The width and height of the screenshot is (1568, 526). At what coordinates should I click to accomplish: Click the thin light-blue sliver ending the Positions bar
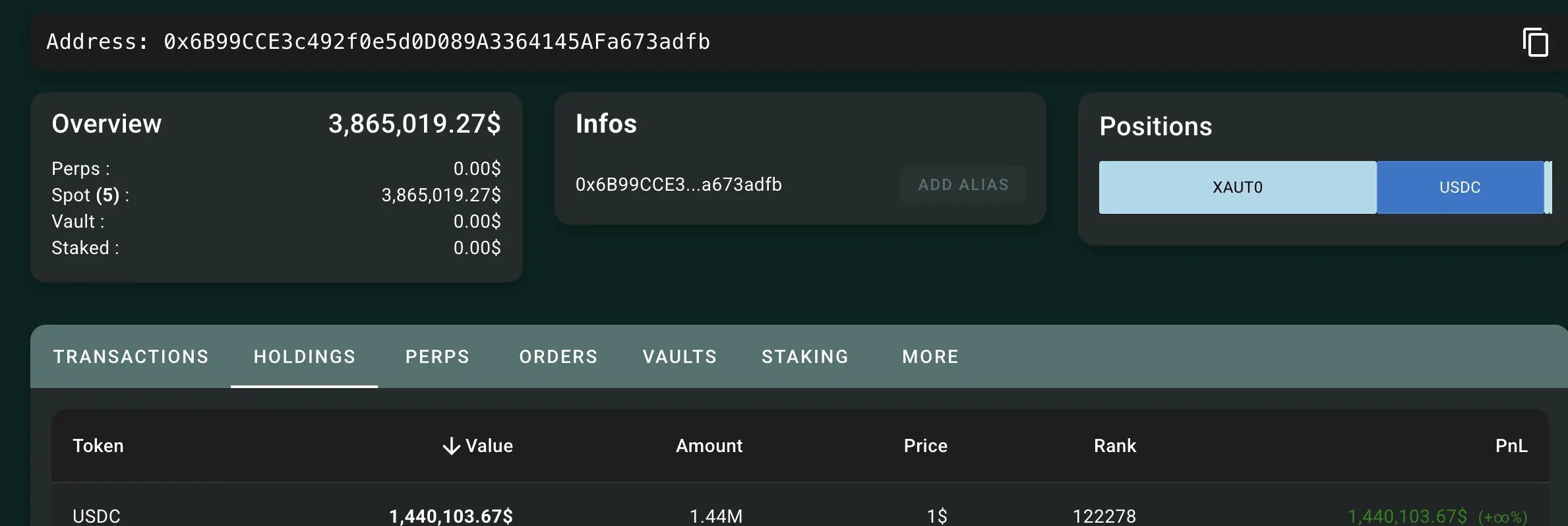click(1548, 187)
